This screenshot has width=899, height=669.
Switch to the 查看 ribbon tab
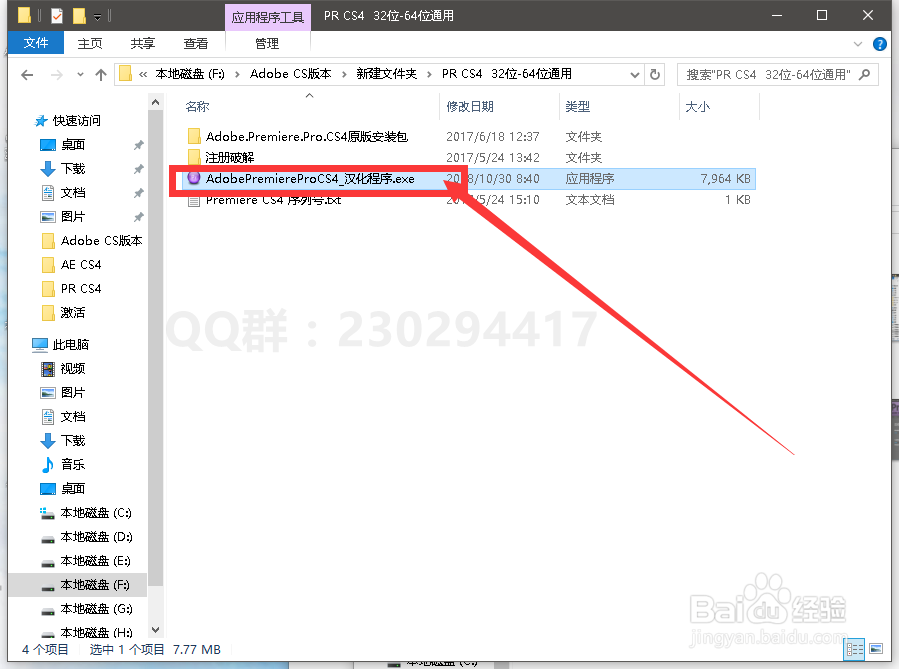pyautogui.click(x=196, y=44)
